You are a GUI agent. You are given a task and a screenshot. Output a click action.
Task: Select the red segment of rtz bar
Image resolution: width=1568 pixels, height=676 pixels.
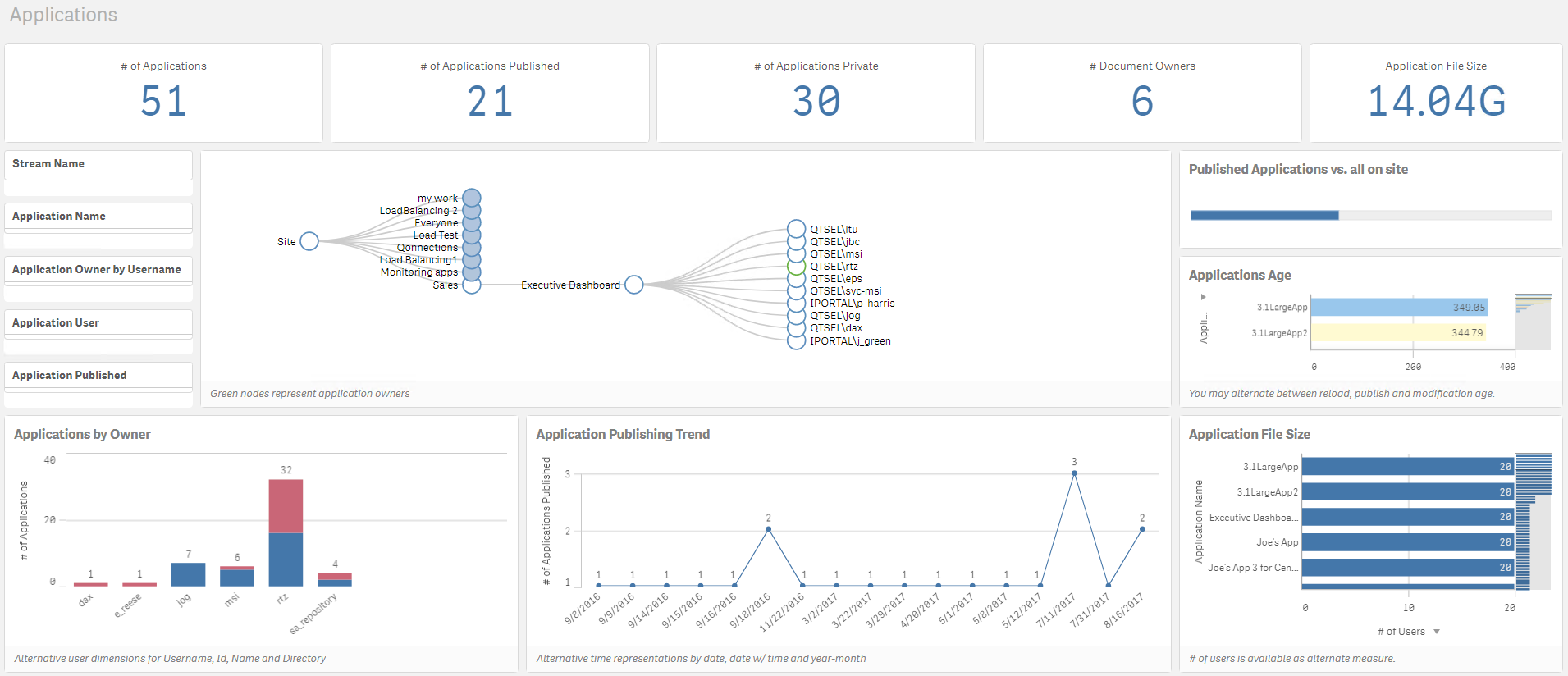286,506
